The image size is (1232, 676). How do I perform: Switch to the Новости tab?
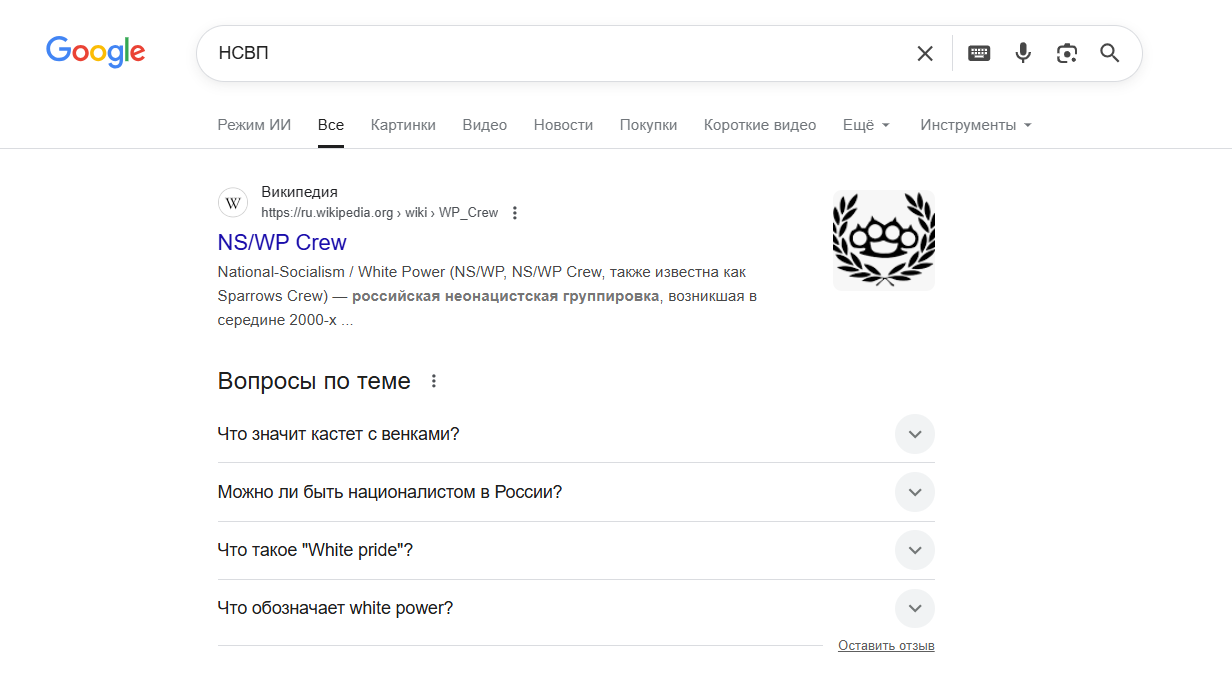[x=563, y=125]
